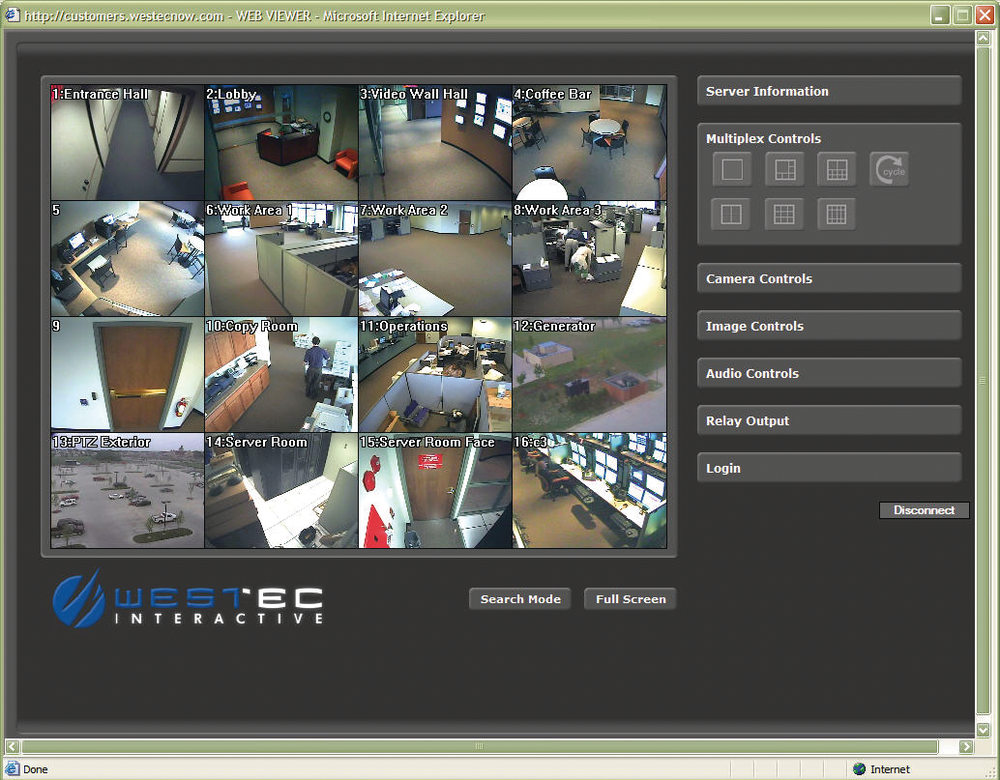Select the 3x3 nine-camera grid layout icon
The height and width of the screenshot is (780, 1000).
click(x=785, y=214)
